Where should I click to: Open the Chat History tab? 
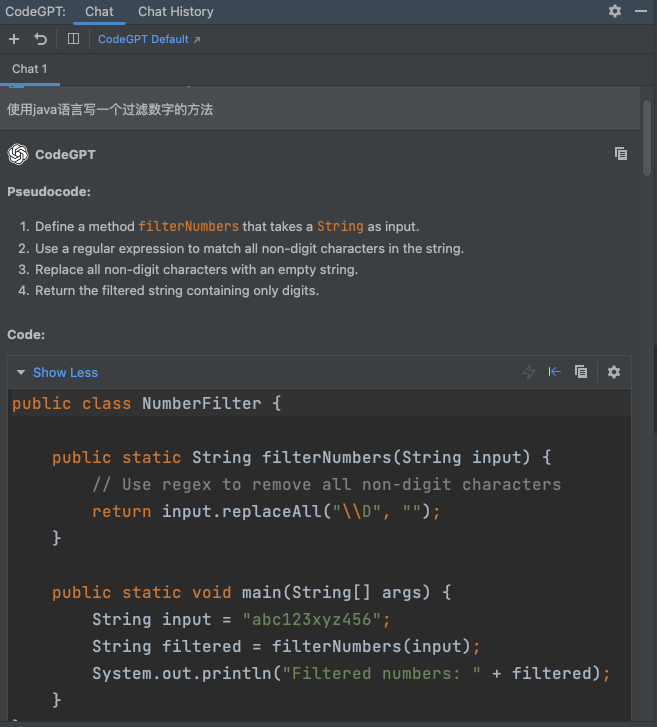tap(176, 12)
